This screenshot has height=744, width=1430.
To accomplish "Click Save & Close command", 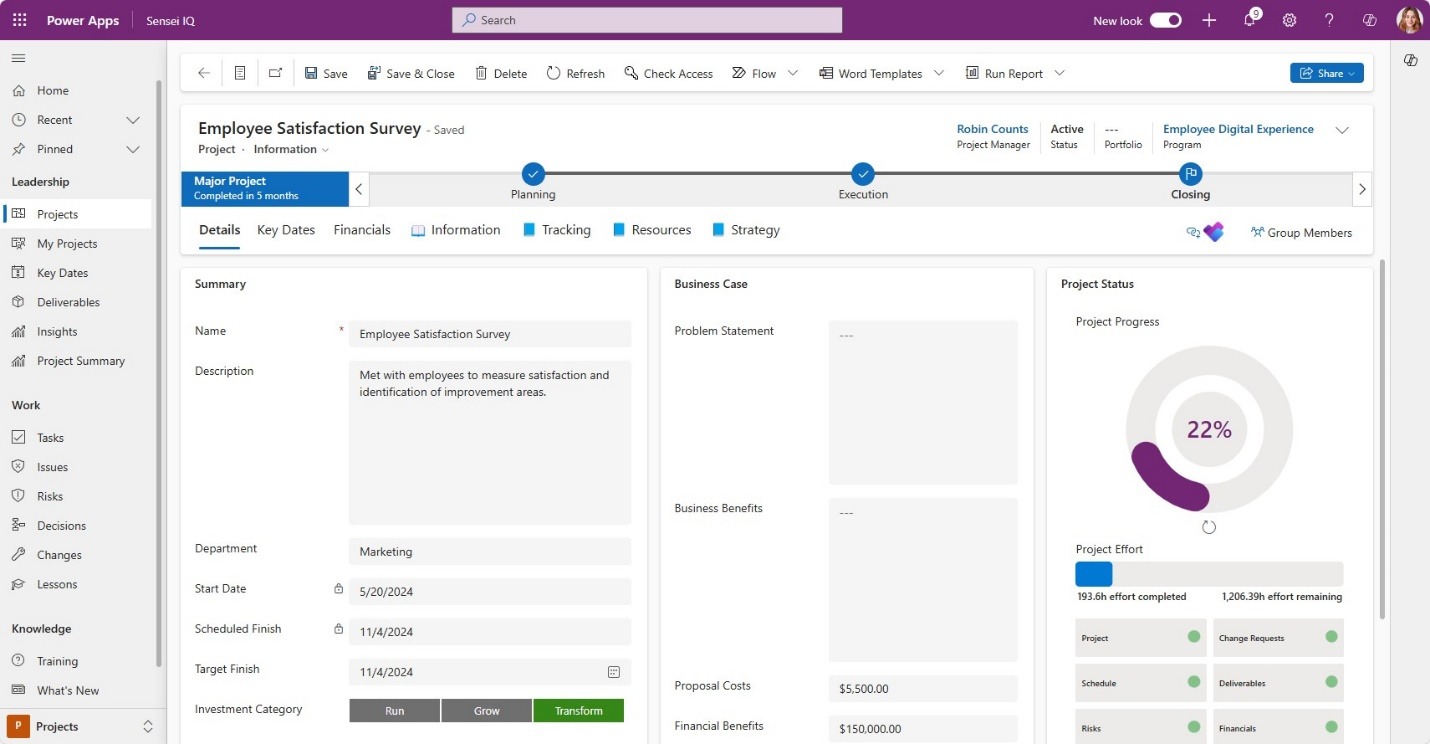I will (411, 73).
